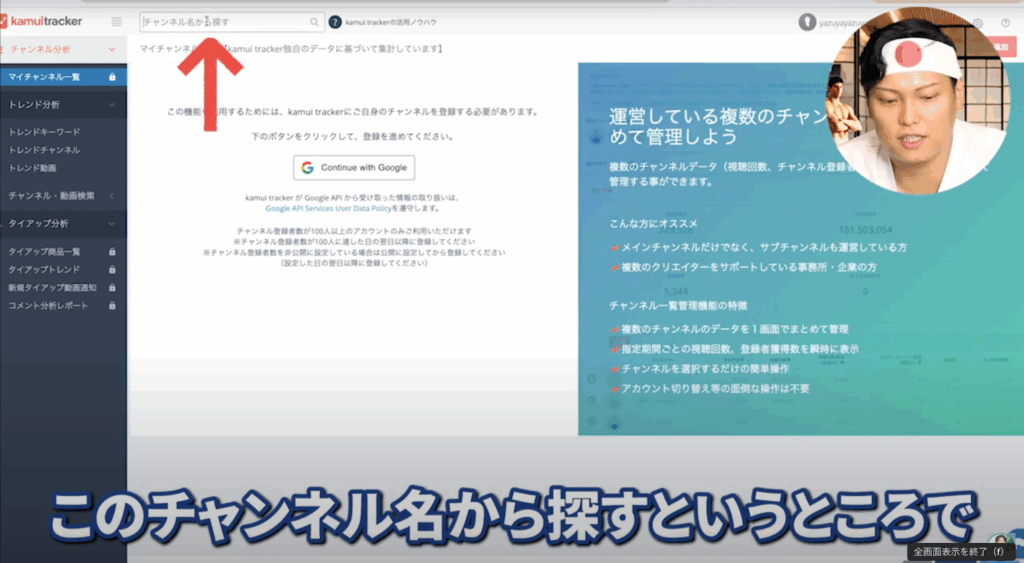Open トレンドキーワード menu item
The height and width of the screenshot is (563, 1024).
click(x=44, y=132)
